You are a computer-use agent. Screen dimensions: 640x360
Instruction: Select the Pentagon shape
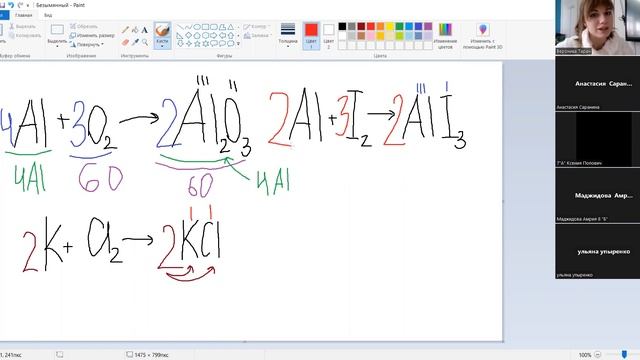[197, 36]
